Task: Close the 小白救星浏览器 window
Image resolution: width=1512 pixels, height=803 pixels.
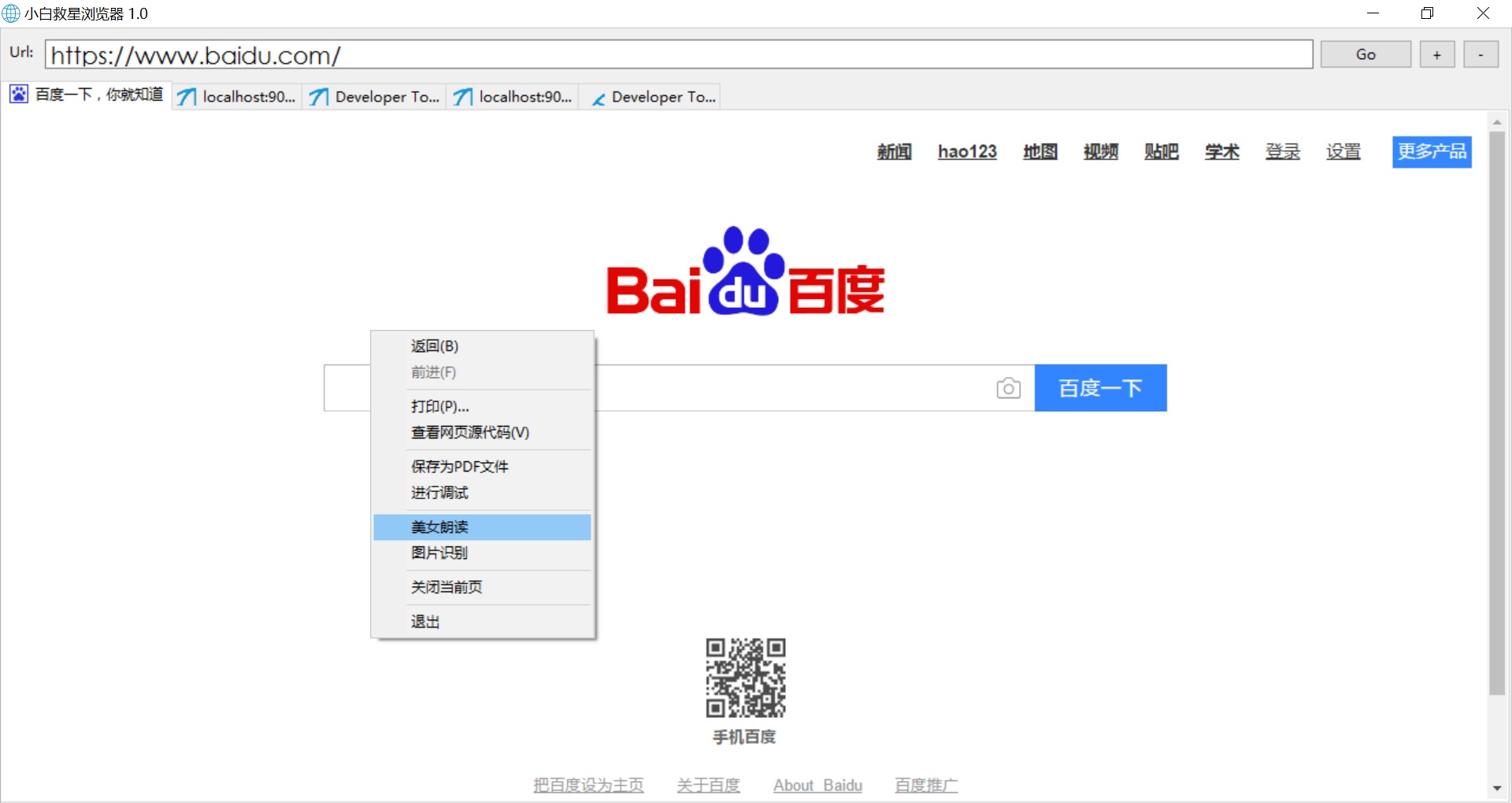Action: point(1483,13)
